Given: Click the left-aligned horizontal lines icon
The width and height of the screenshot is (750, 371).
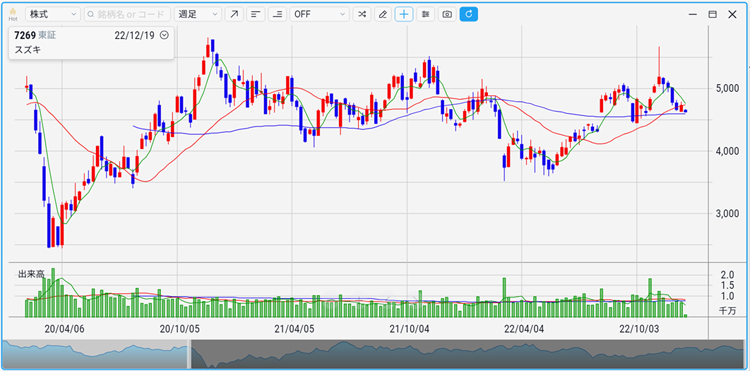Looking at the screenshot, I should tap(255, 14).
